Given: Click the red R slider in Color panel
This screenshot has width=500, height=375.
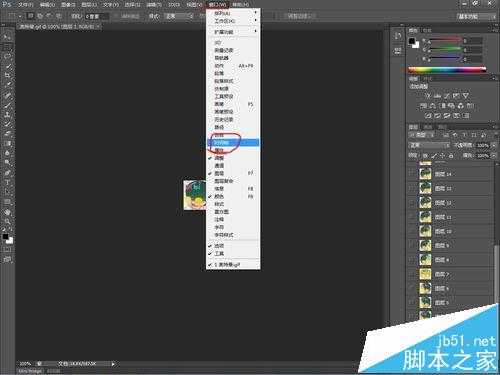Looking at the screenshot, I should 444,41.
